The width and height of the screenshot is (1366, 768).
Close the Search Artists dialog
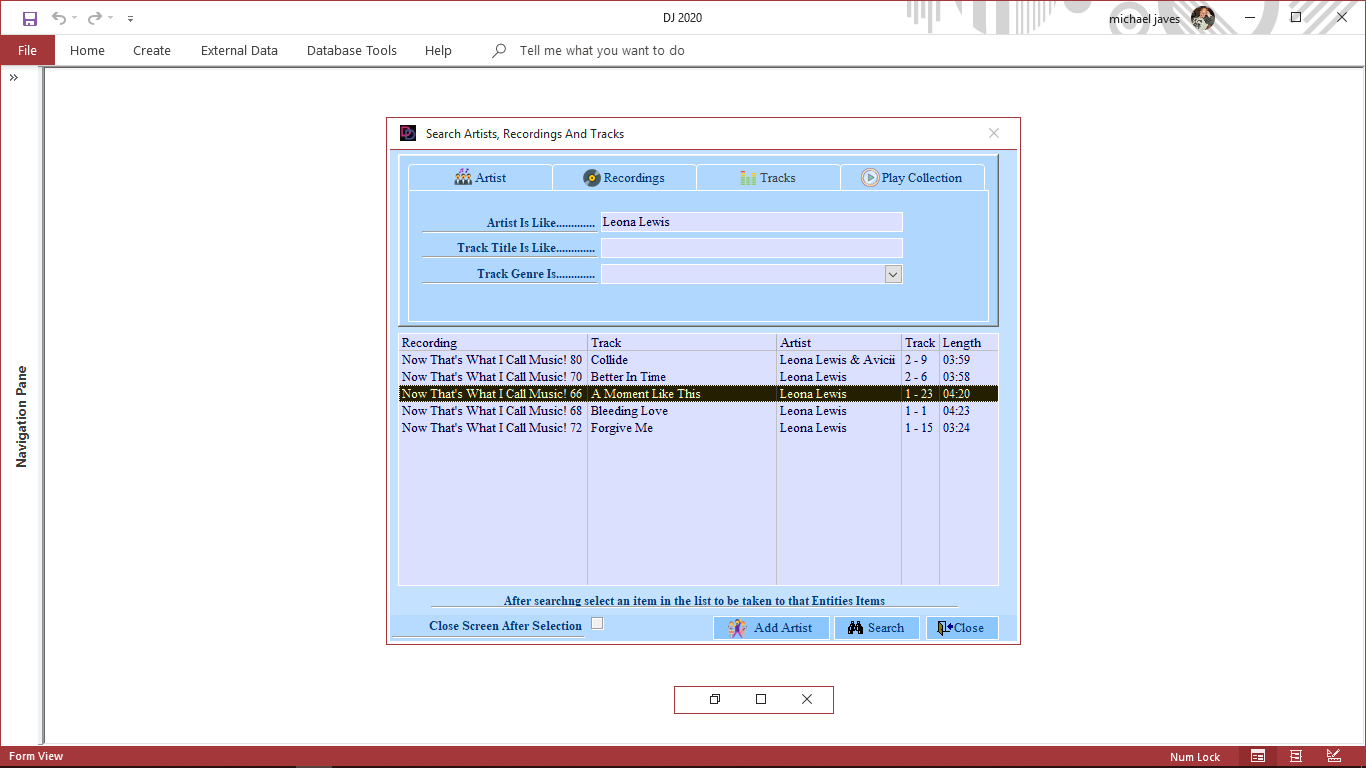click(x=994, y=133)
